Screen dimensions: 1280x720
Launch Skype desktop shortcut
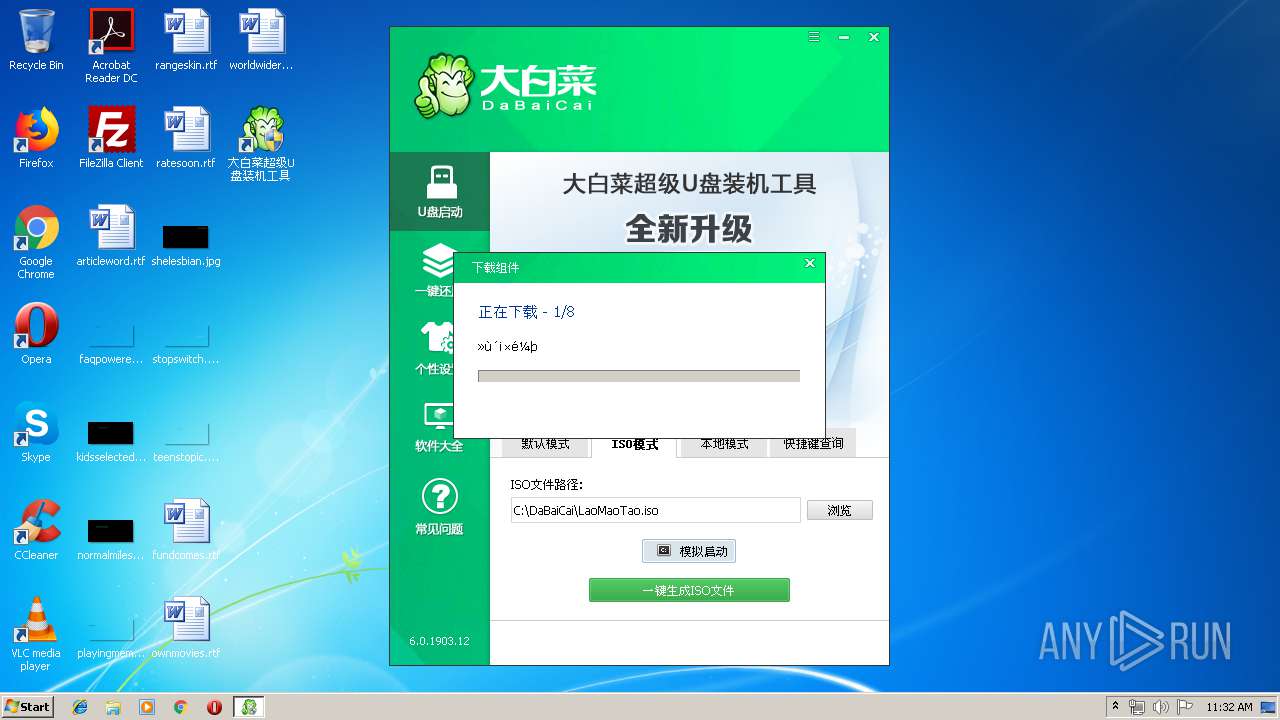(x=36, y=433)
